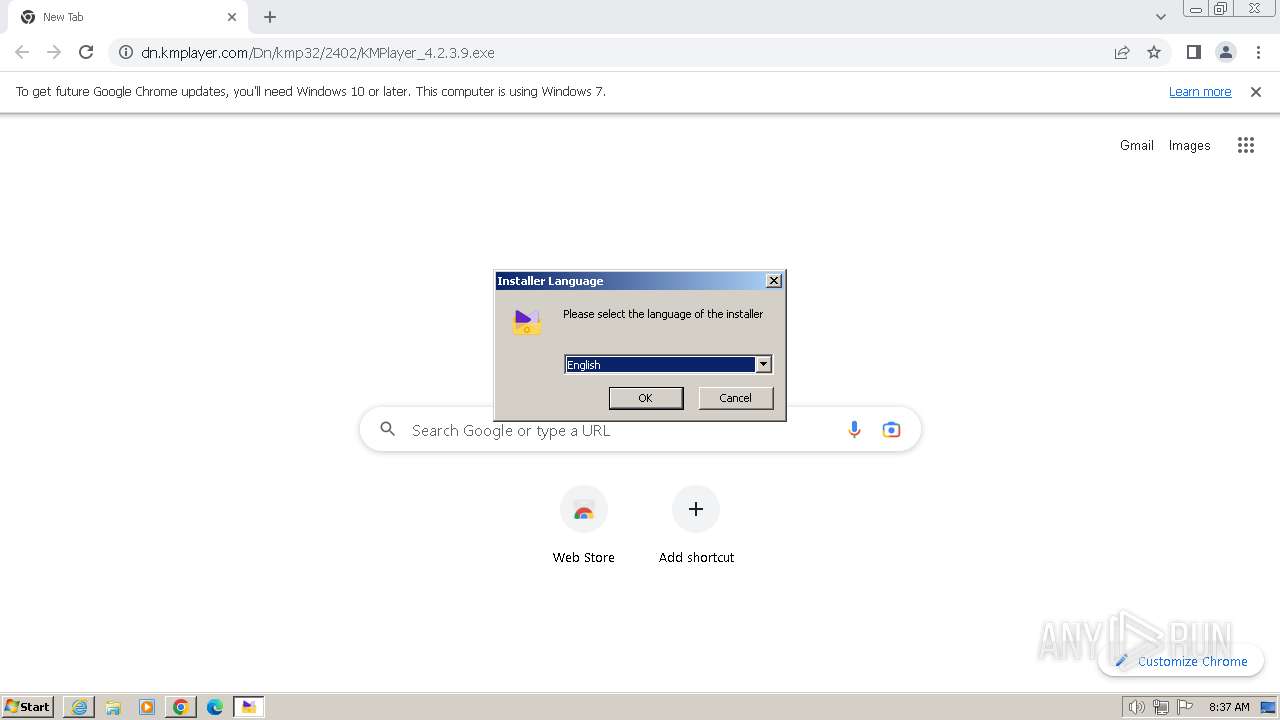
Task: Open tab search chevron
Action: [1160, 17]
